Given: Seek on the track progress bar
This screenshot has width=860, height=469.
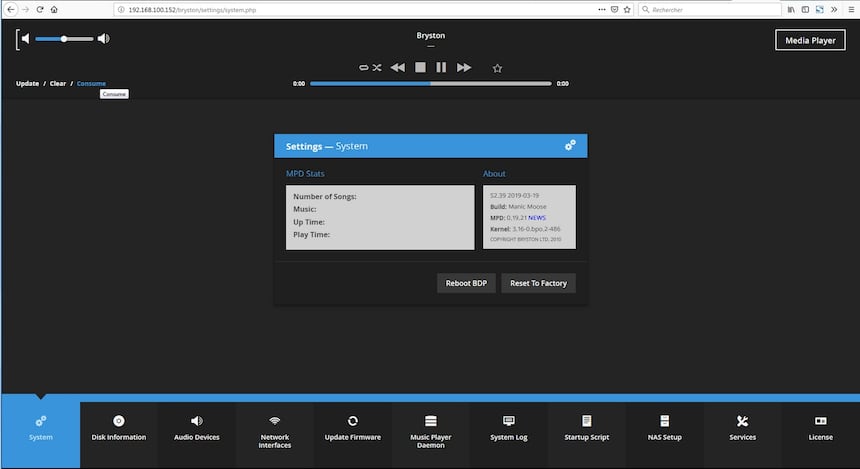Looking at the screenshot, I should point(431,83).
